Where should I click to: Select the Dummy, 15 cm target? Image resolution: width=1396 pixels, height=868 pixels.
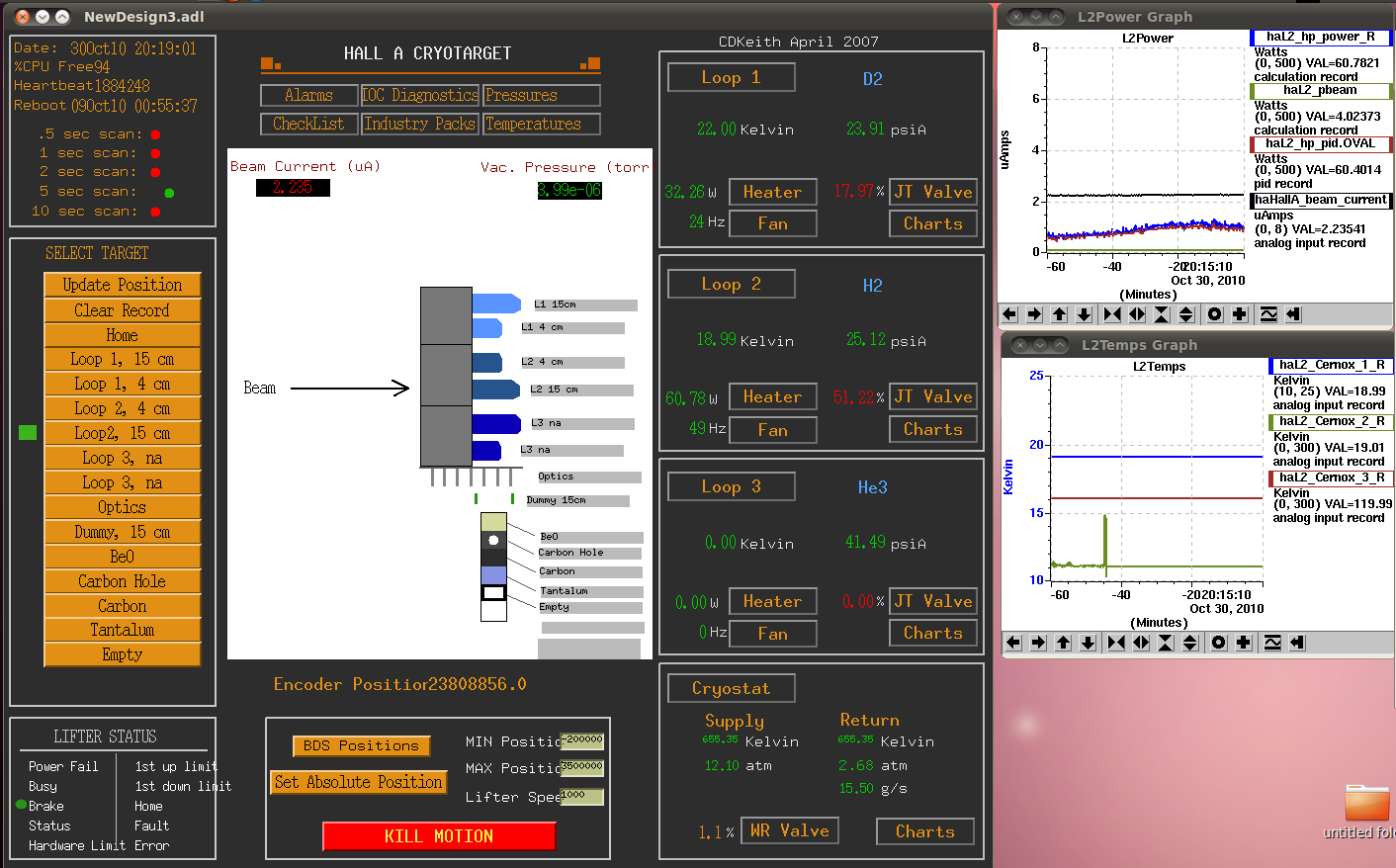click(123, 532)
